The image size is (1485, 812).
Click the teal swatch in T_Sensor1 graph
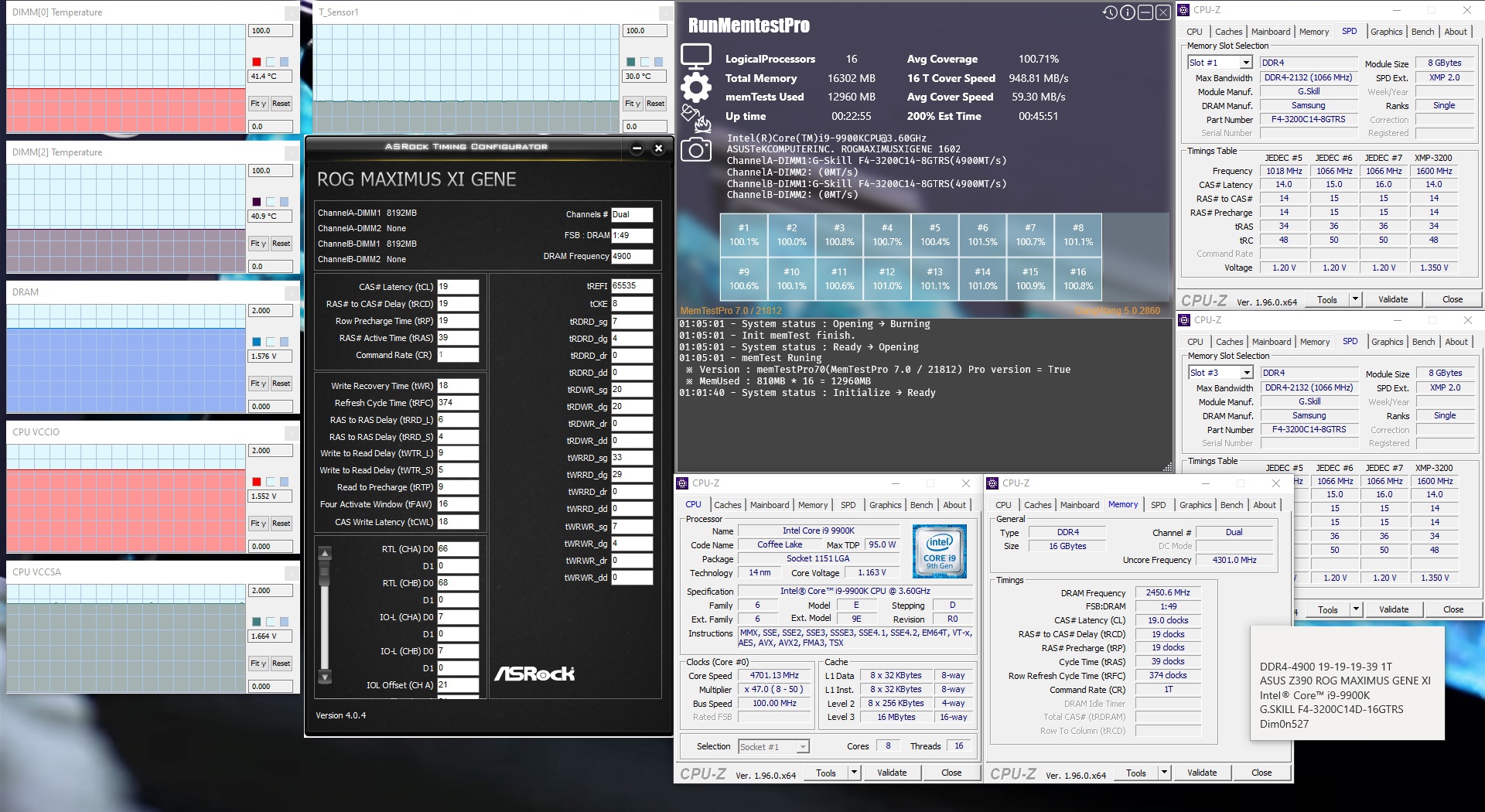pyautogui.click(x=631, y=62)
